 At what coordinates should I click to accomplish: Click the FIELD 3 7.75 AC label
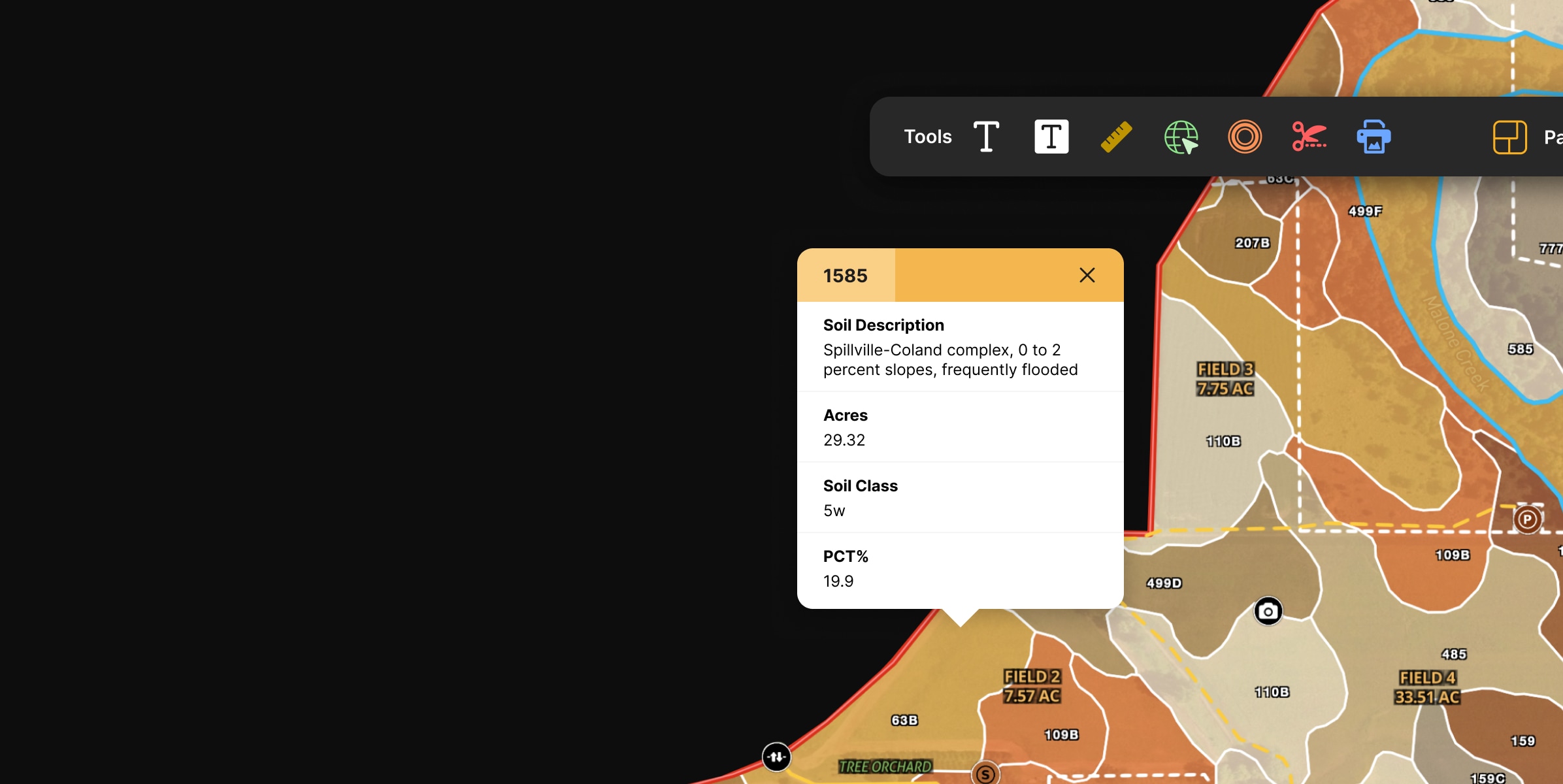[1225, 379]
